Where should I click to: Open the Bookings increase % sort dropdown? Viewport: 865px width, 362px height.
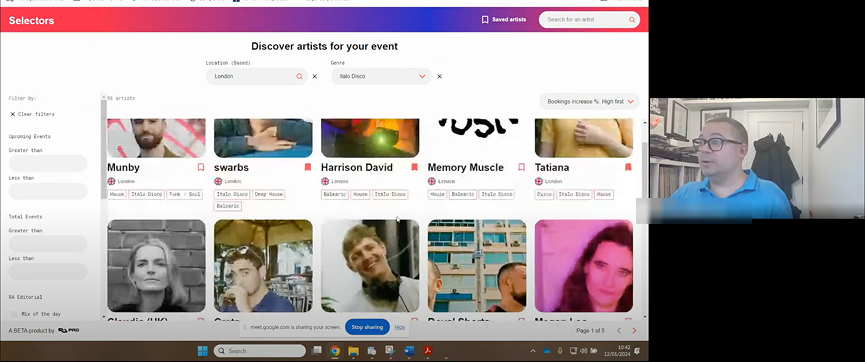pyautogui.click(x=589, y=102)
